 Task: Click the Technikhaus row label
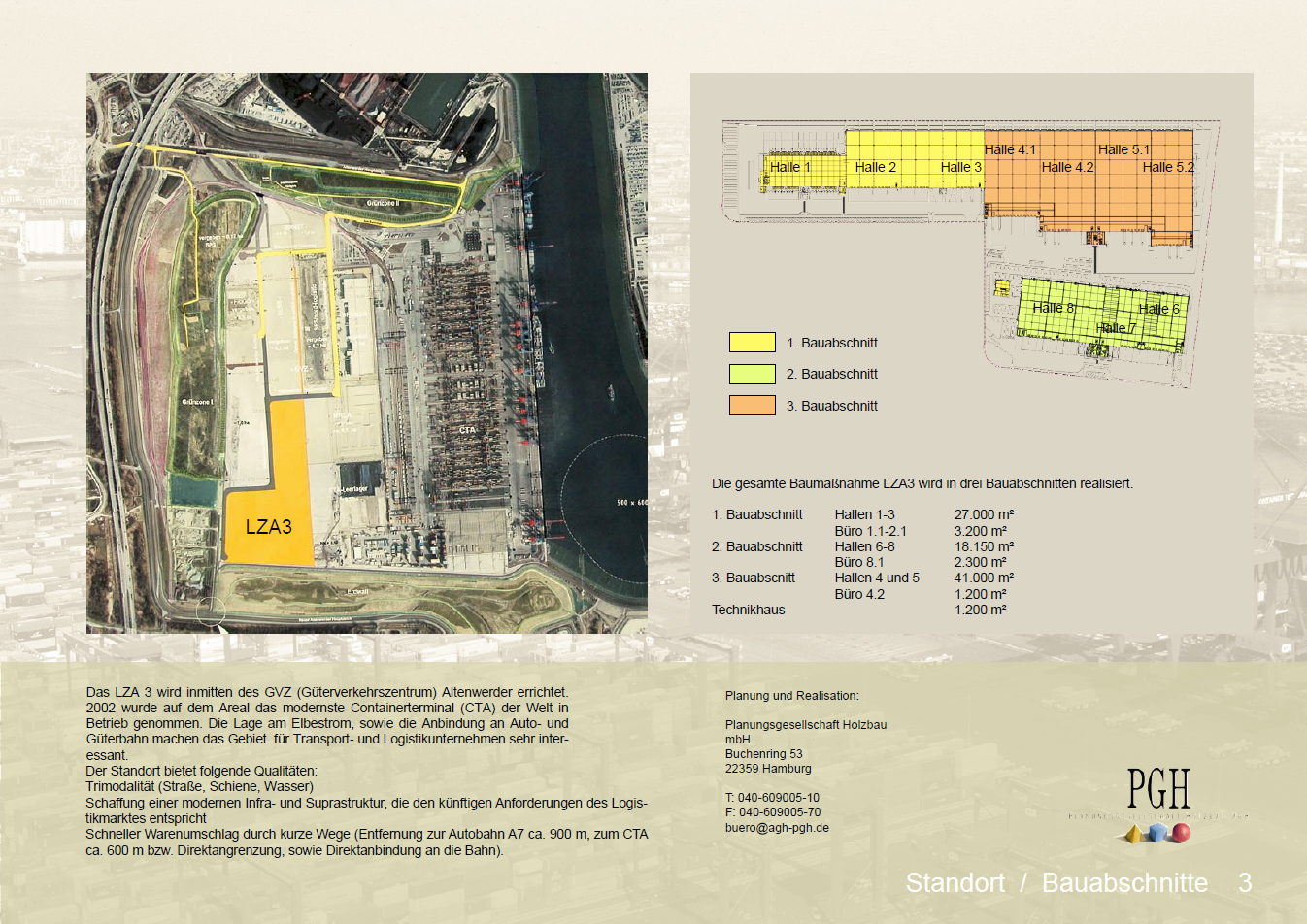coord(748,610)
